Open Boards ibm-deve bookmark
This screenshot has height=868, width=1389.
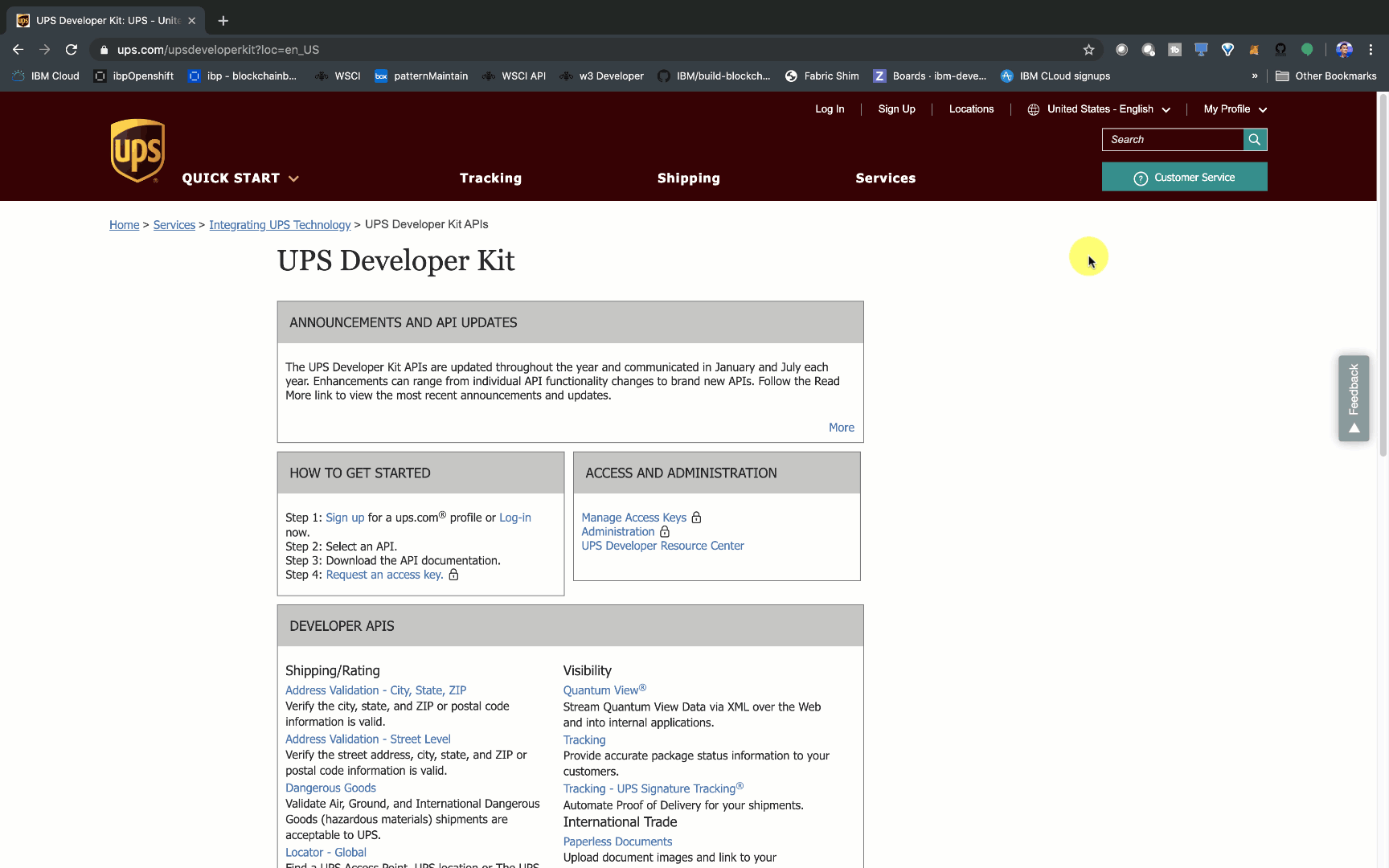point(930,76)
